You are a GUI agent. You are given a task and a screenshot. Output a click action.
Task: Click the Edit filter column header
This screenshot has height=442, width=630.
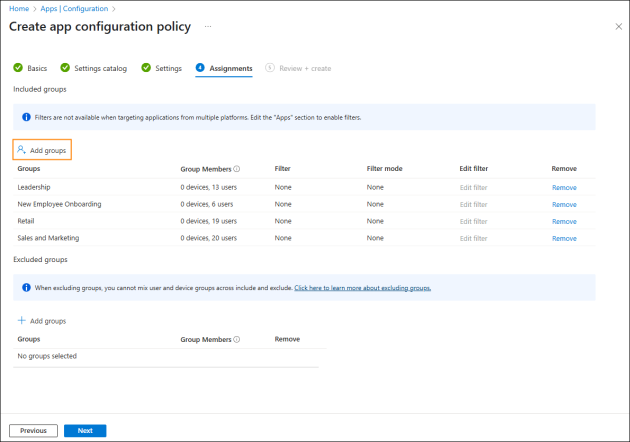474,168
